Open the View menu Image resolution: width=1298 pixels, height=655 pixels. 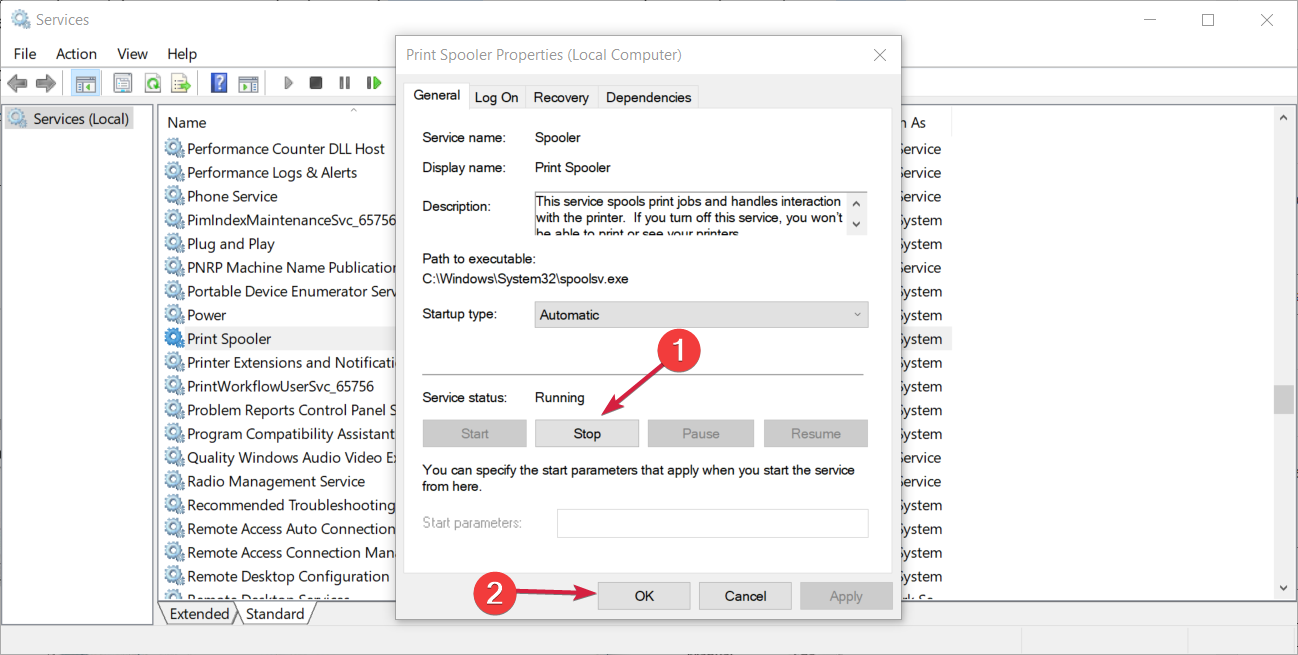click(132, 54)
